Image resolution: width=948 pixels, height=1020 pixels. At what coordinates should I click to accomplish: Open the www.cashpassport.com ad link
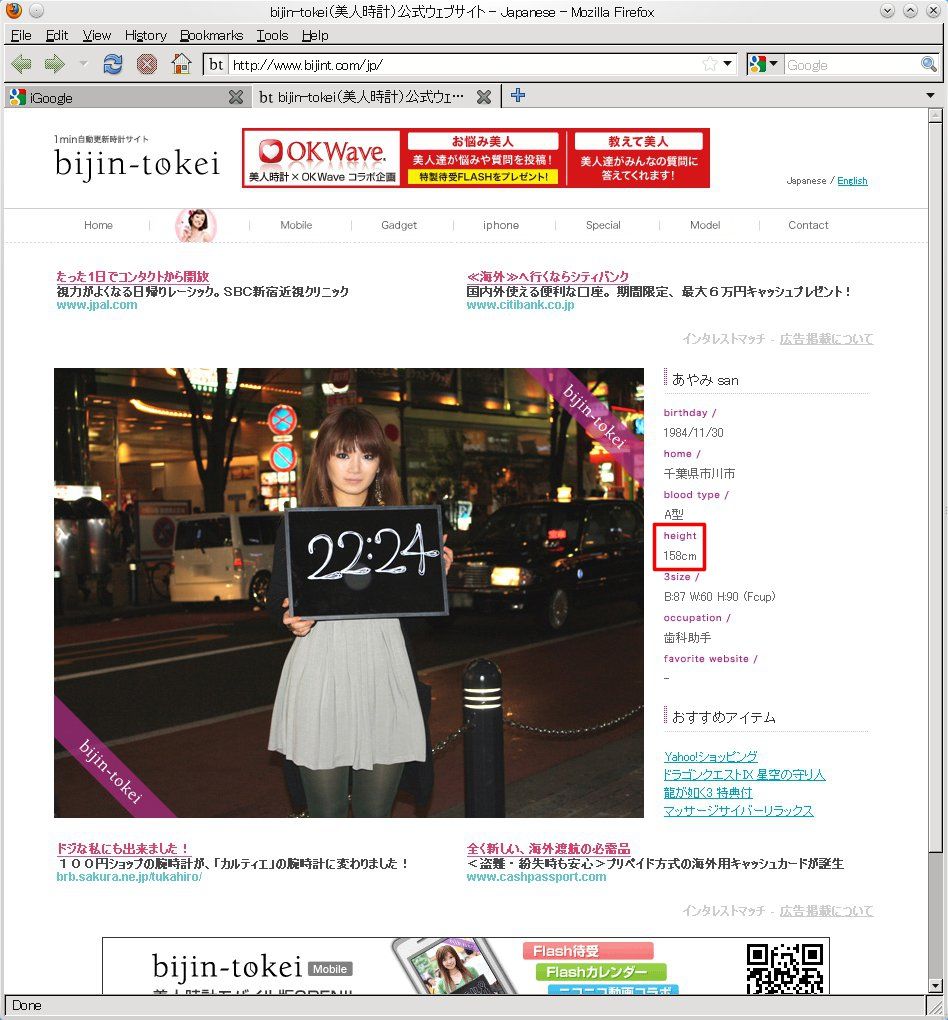(536, 877)
